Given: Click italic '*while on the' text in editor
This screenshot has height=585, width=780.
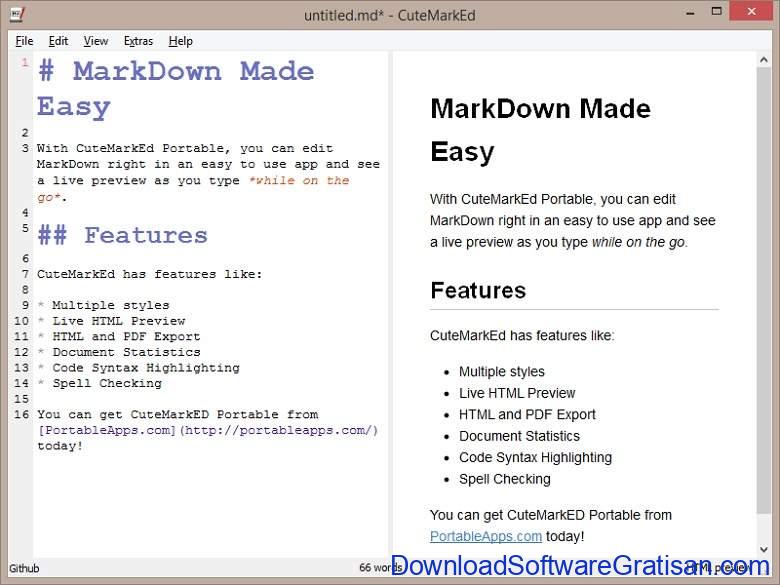Looking at the screenshot, I should pos(299,180).
